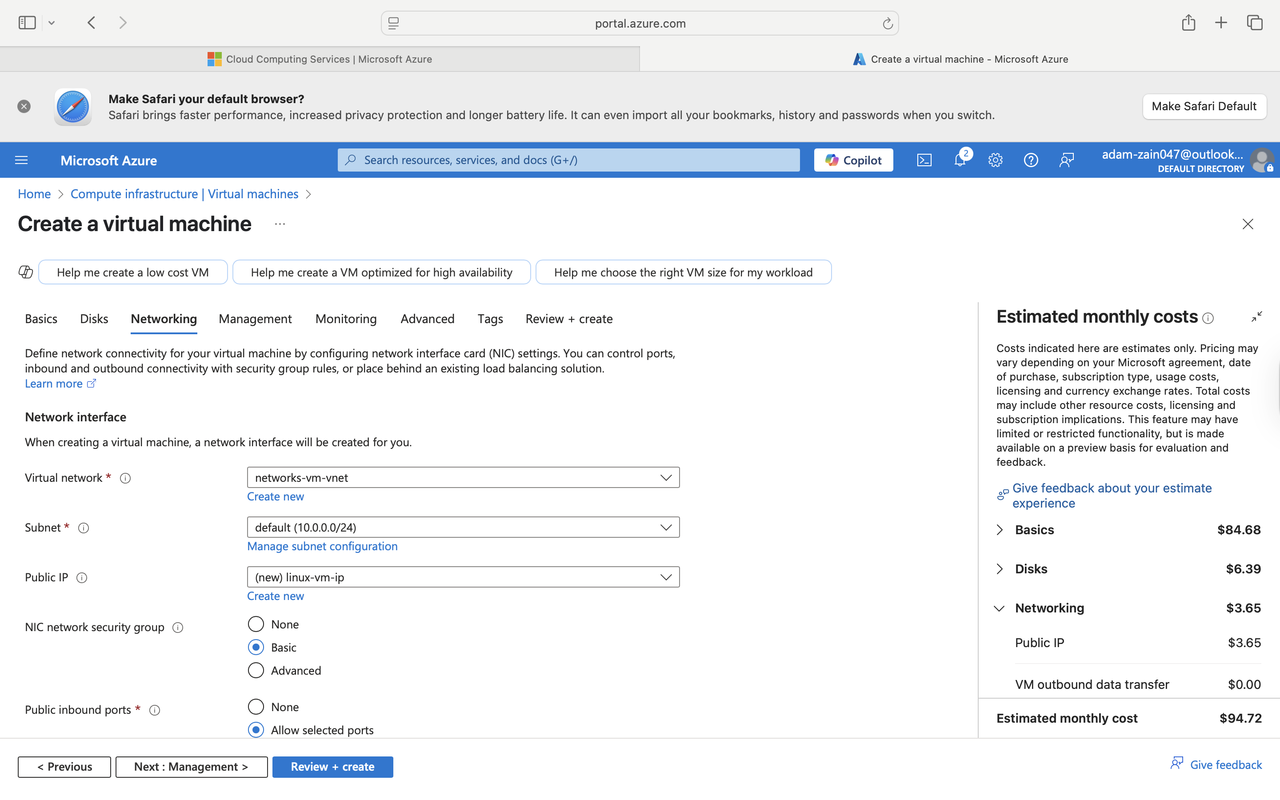The height and width of the screenshot is (800, 1280).
Task: Click Safari Share icon
Action: coord(1188,23)
